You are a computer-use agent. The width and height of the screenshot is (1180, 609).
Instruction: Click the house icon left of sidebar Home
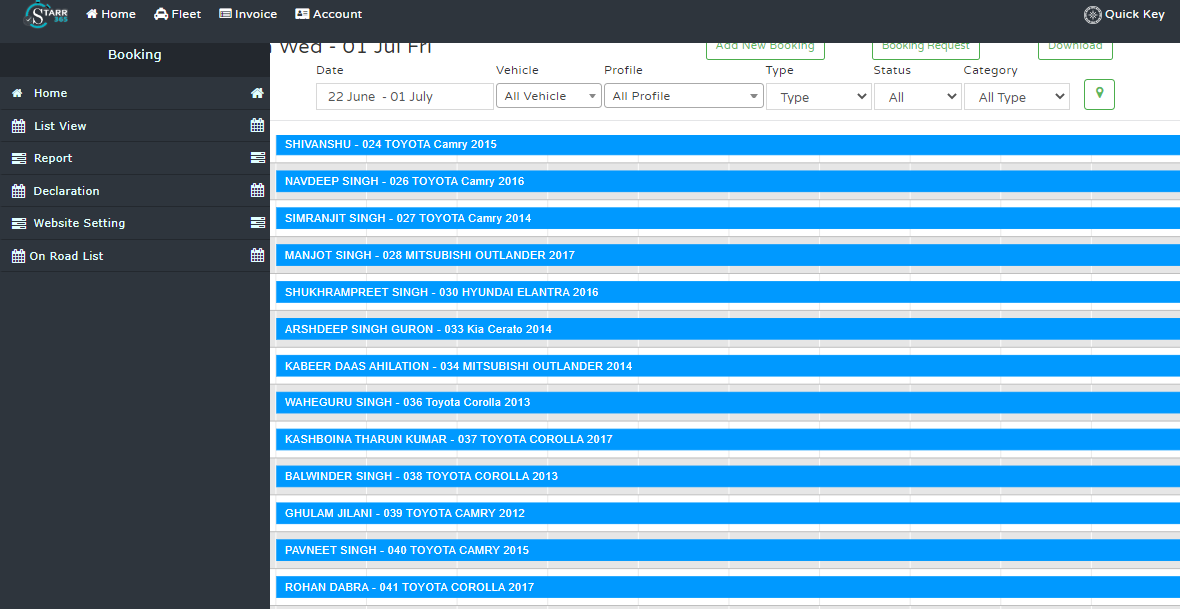[17, 93]
